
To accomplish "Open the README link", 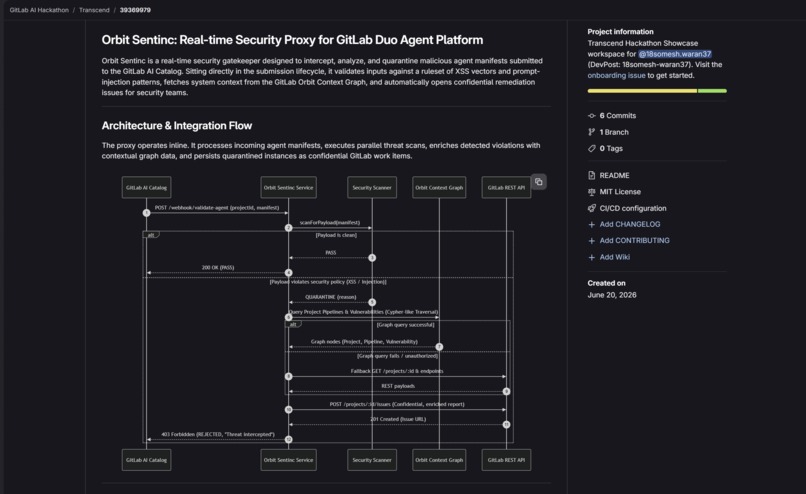I will 614,175.
